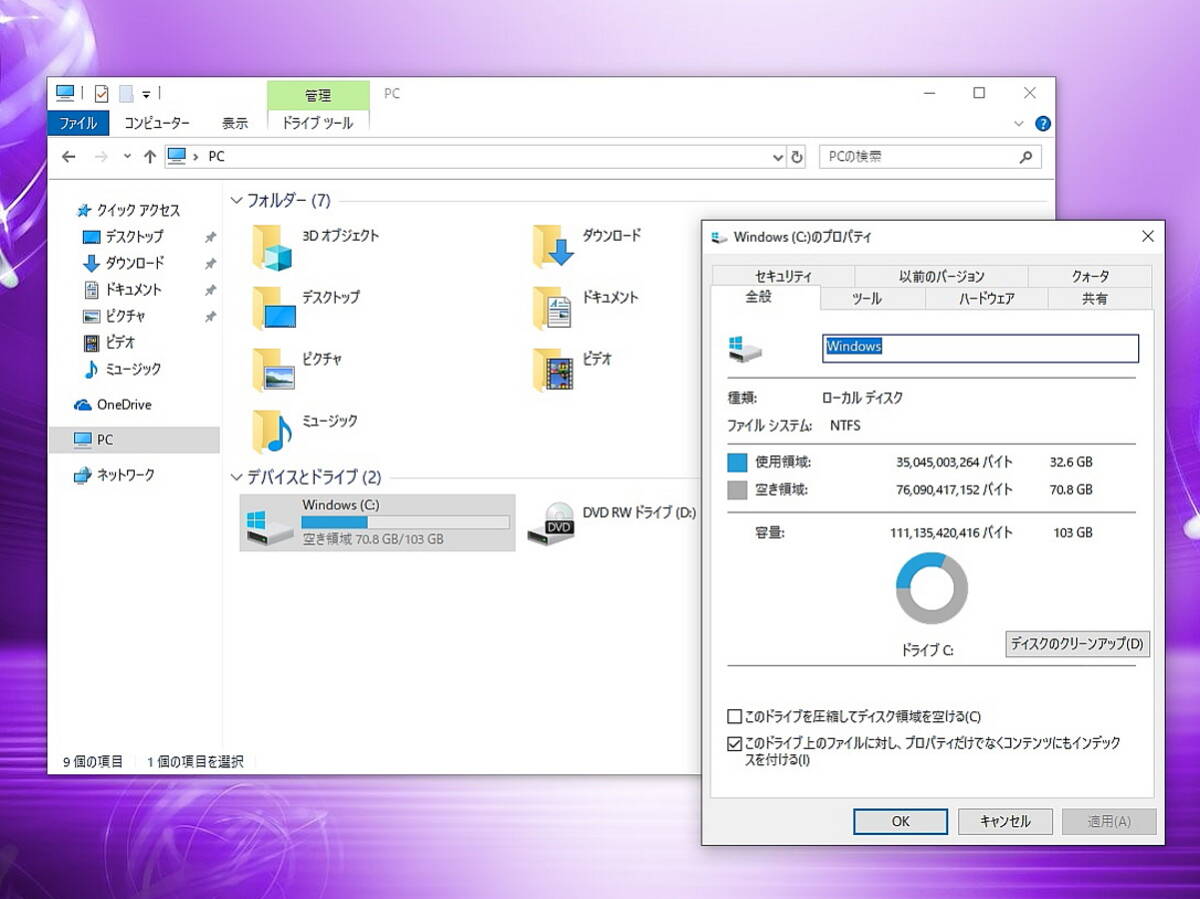The height and width of the screenshot is (899, 1200).
Task: Switch to the 共有 tab
Action: pyautogui.click(x=1095, y=299)
